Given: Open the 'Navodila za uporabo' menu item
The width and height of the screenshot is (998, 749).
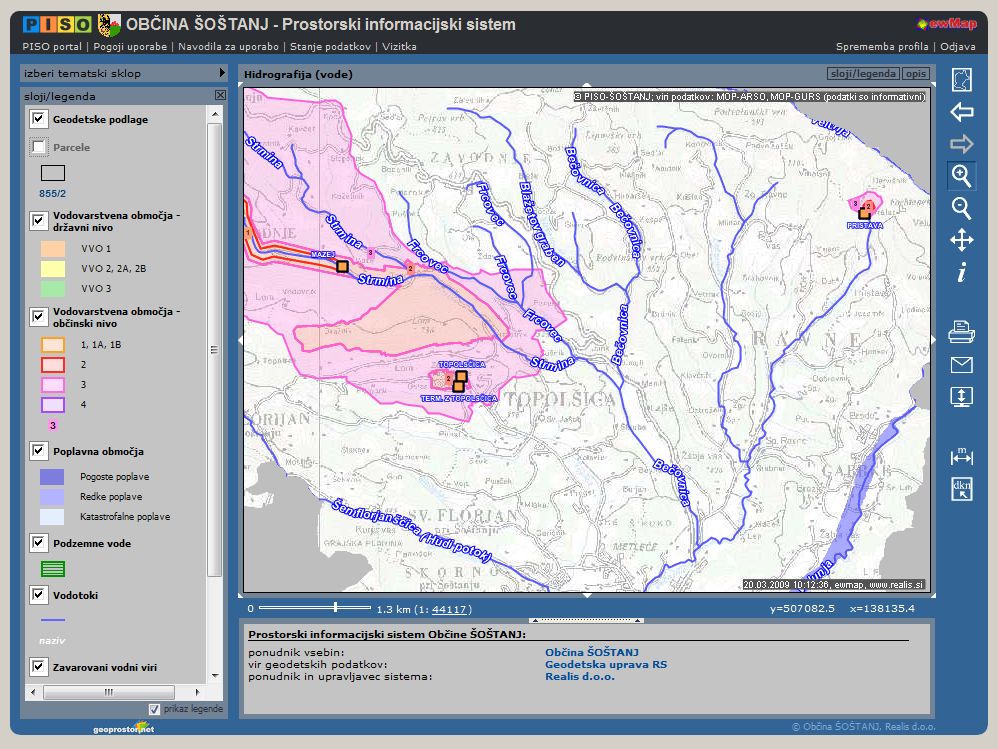Looking at the screenshot, I should [x=229, y=46].
